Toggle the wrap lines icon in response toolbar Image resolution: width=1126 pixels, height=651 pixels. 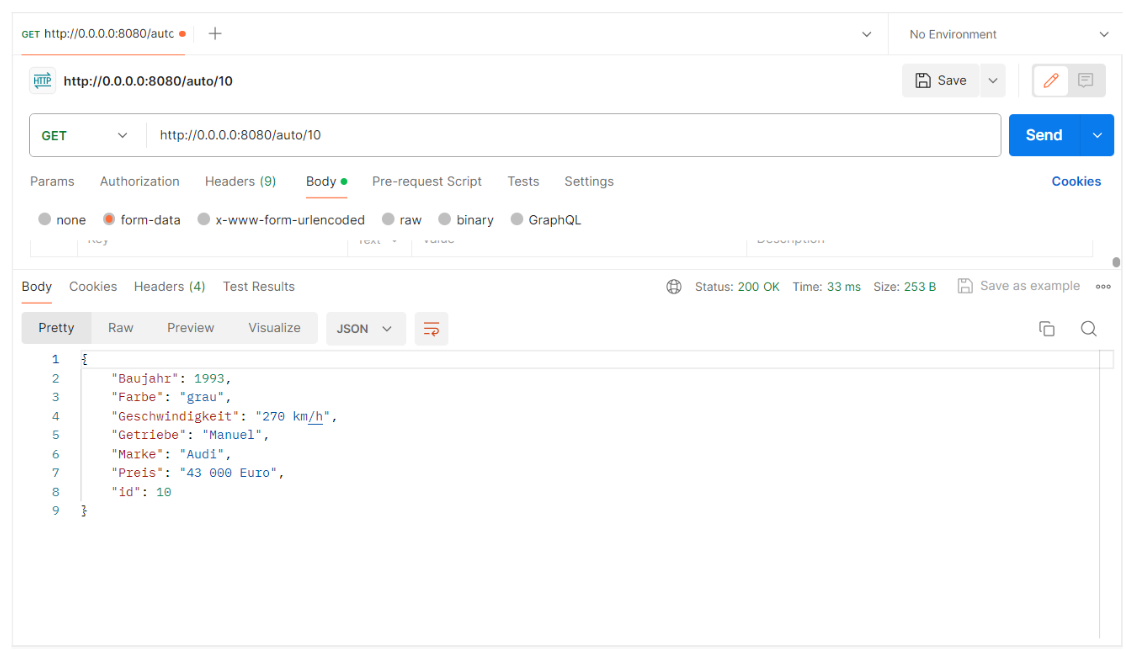tap(432, 329)
